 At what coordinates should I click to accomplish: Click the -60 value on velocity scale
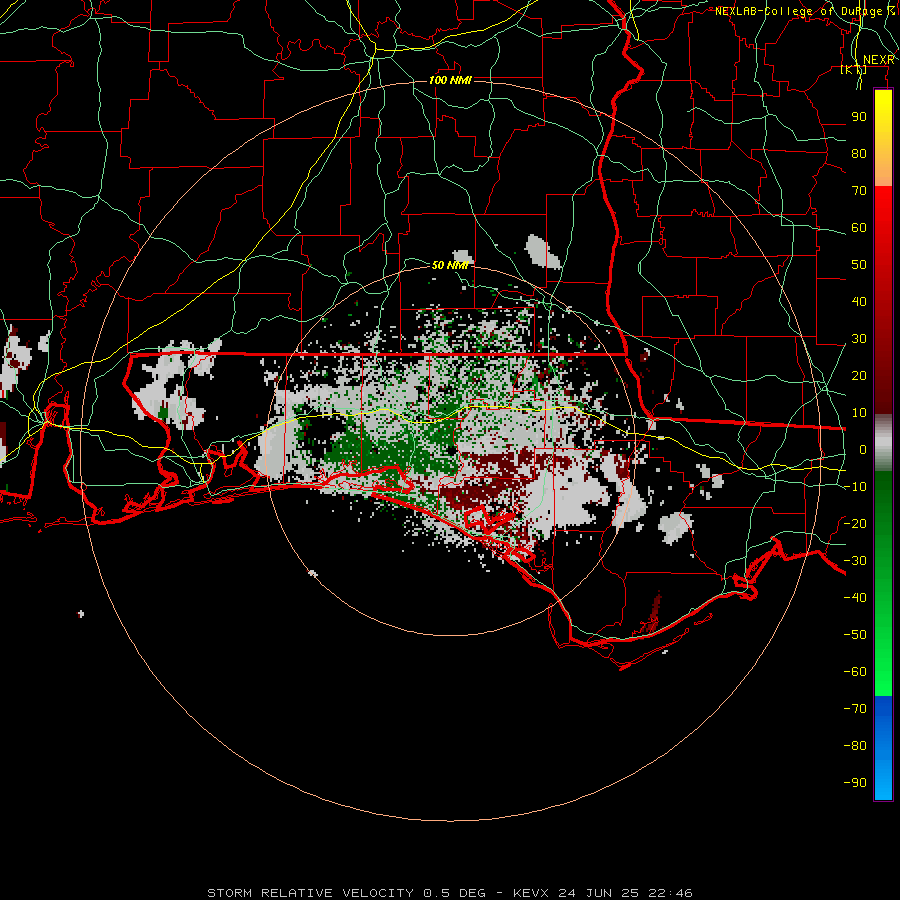coord(855,672)
